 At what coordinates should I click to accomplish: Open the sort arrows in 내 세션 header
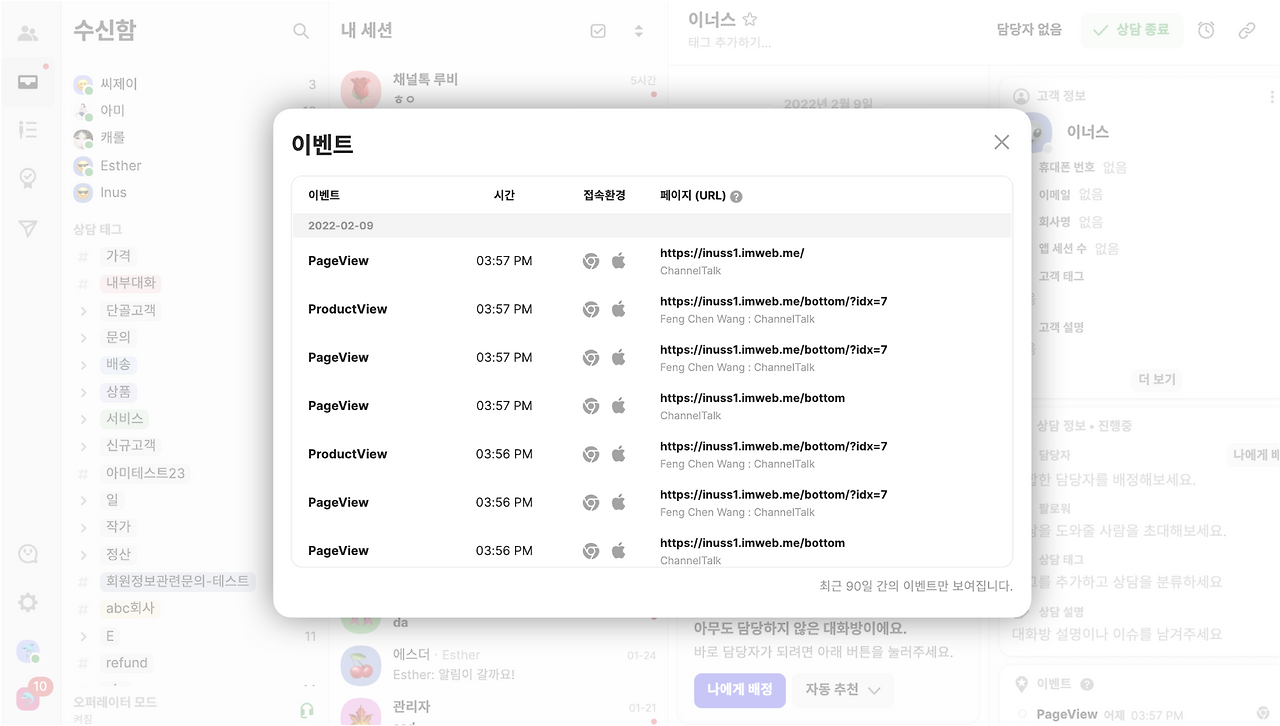[639, 31]
